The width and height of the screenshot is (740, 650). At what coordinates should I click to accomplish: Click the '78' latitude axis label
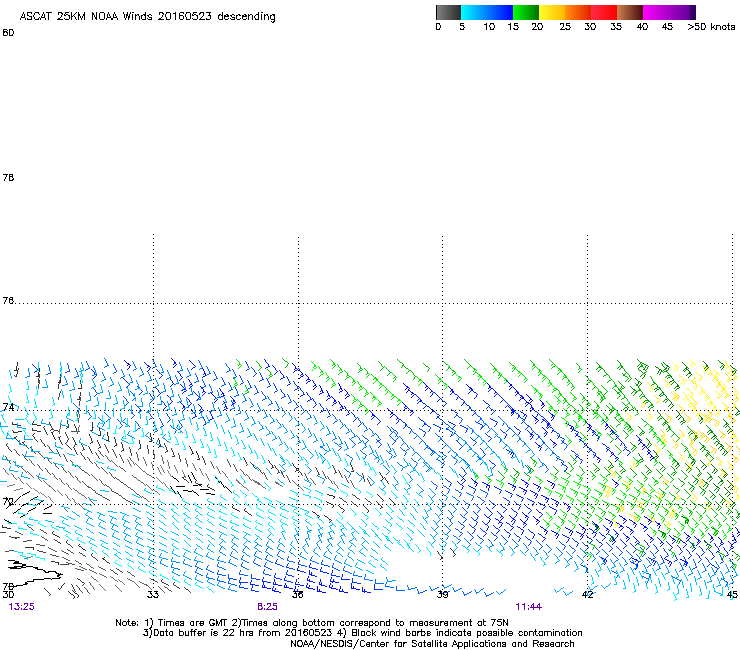click(8, 177)
